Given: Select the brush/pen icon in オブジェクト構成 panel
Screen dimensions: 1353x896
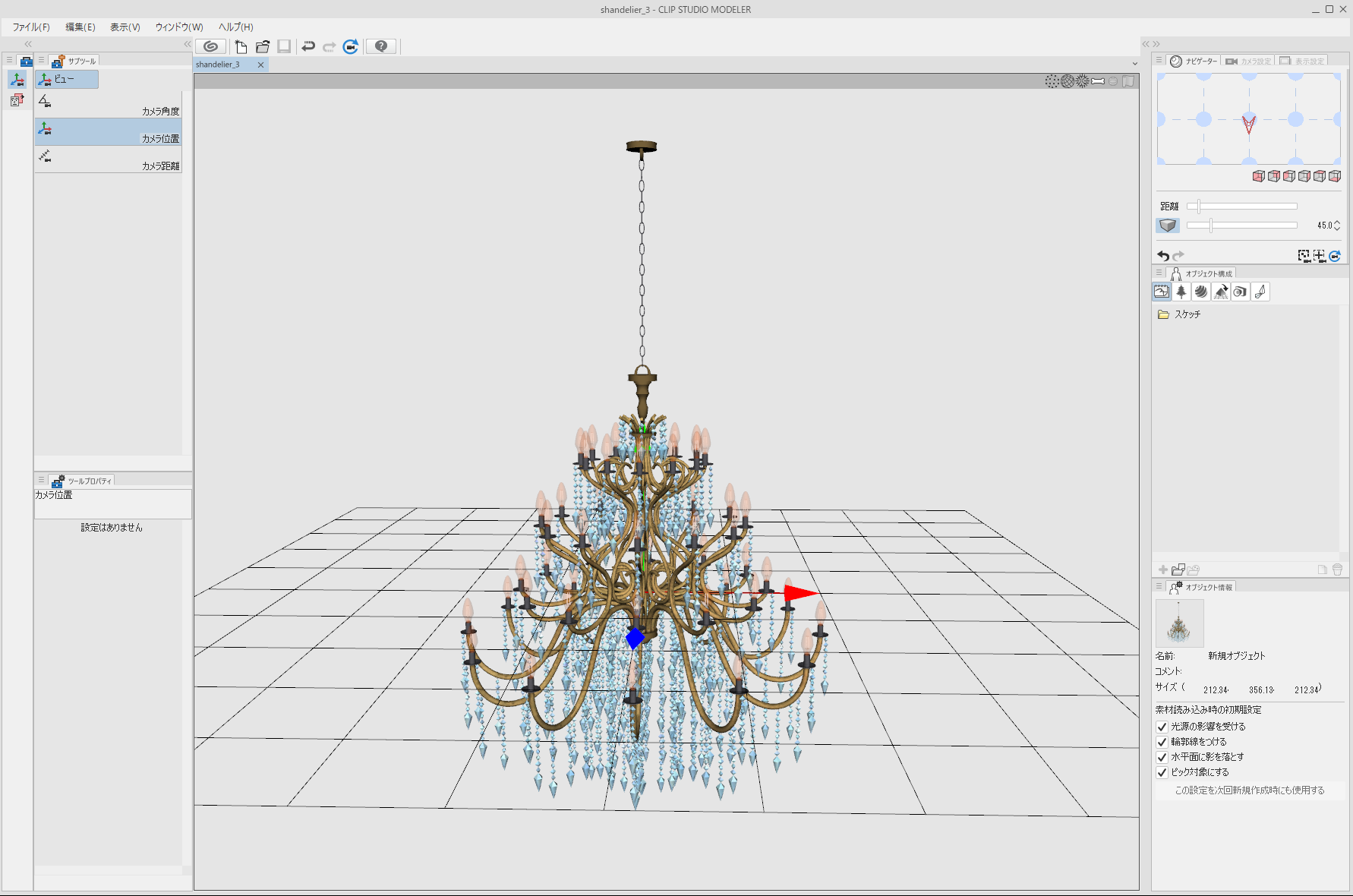Looking at the screenshot, I should tap(1260, 292).
